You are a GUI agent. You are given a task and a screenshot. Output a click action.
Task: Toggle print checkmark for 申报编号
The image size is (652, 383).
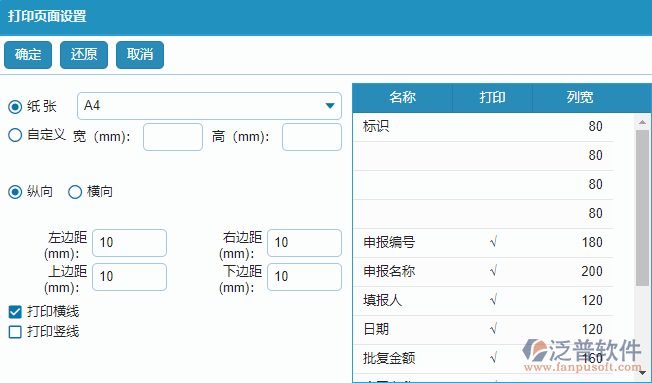(x=493, y=242)
